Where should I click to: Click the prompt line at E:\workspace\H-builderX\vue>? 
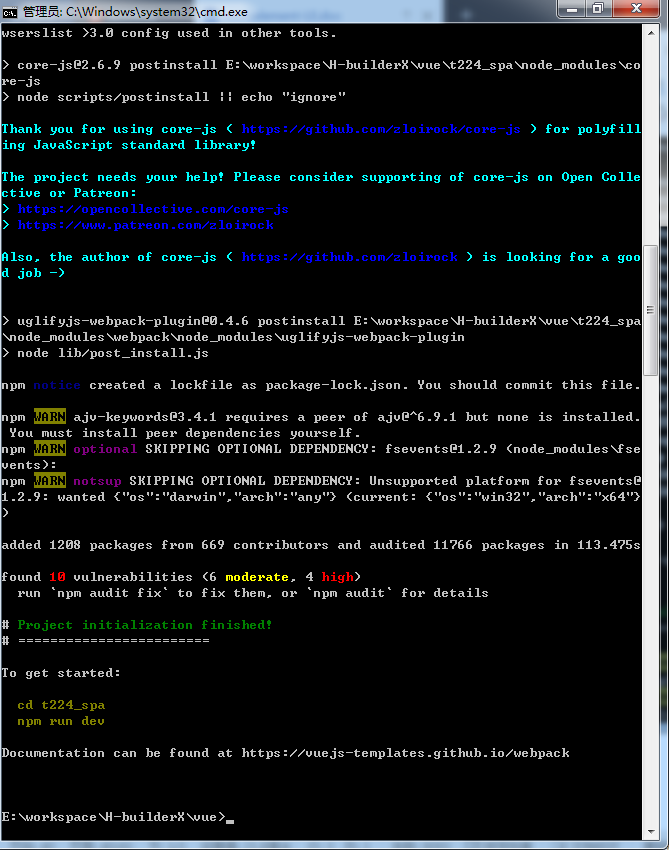(113, 817)
